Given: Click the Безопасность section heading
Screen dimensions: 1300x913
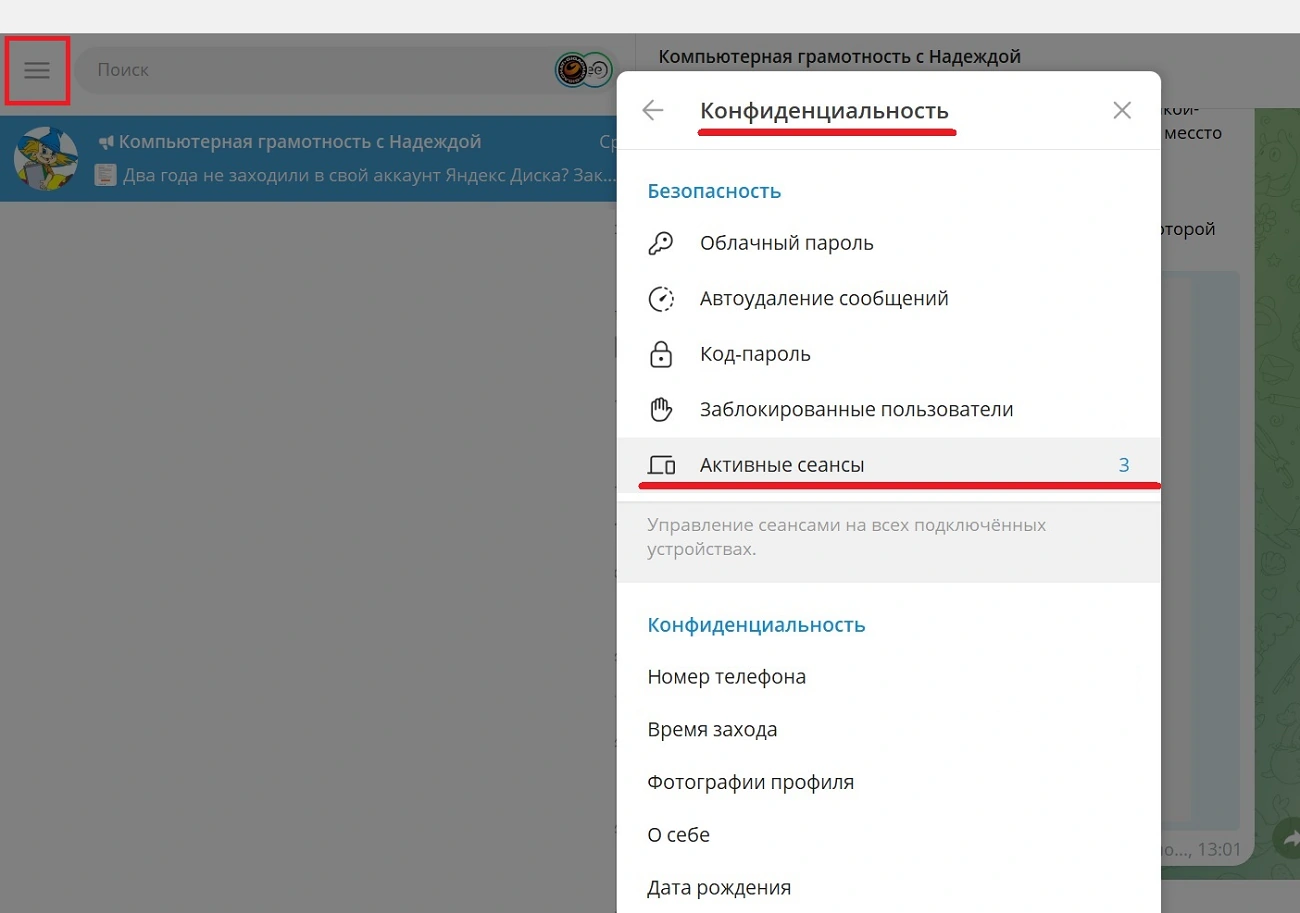Looking at the screenshot, I should 714,191.
